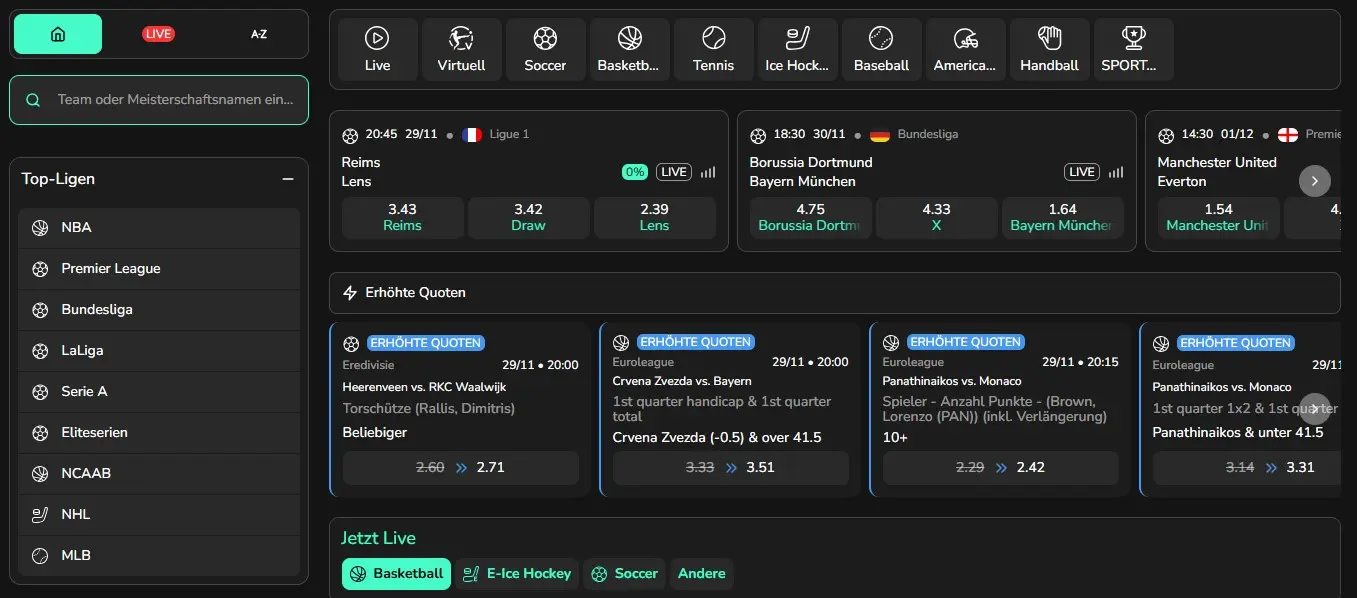
Task: Click the 0% badge on Reims match
Action: point(635,172)
